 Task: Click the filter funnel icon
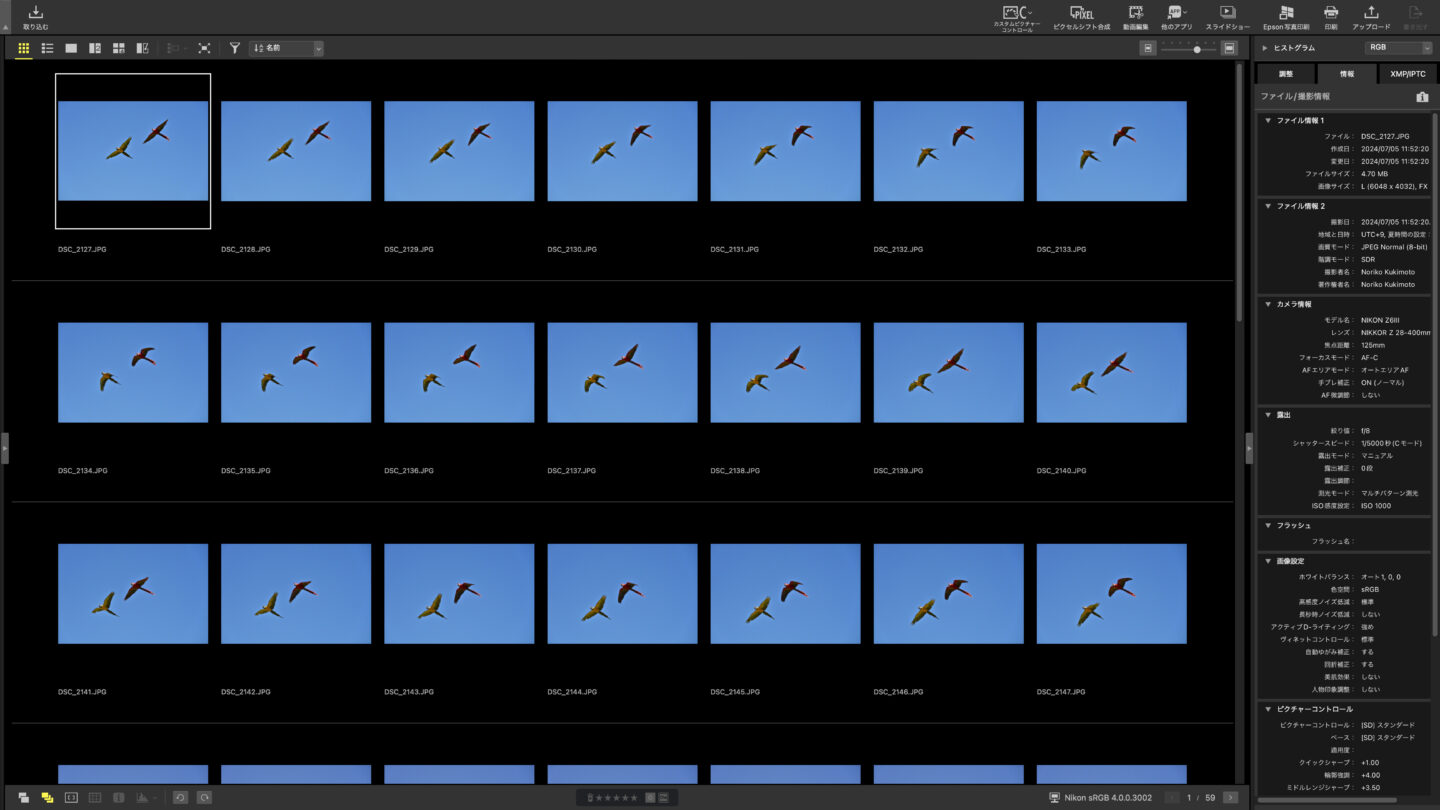(x=234, y=48)
